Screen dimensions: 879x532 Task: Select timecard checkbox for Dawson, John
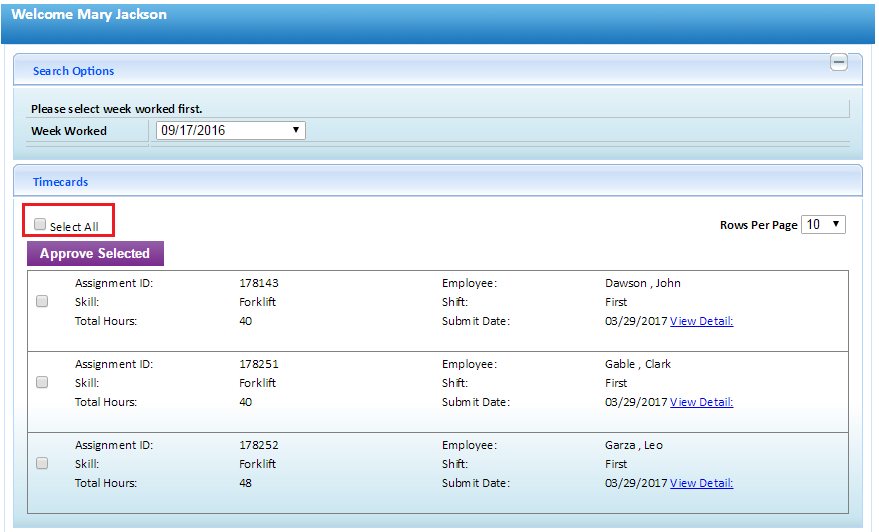[42, 301]
